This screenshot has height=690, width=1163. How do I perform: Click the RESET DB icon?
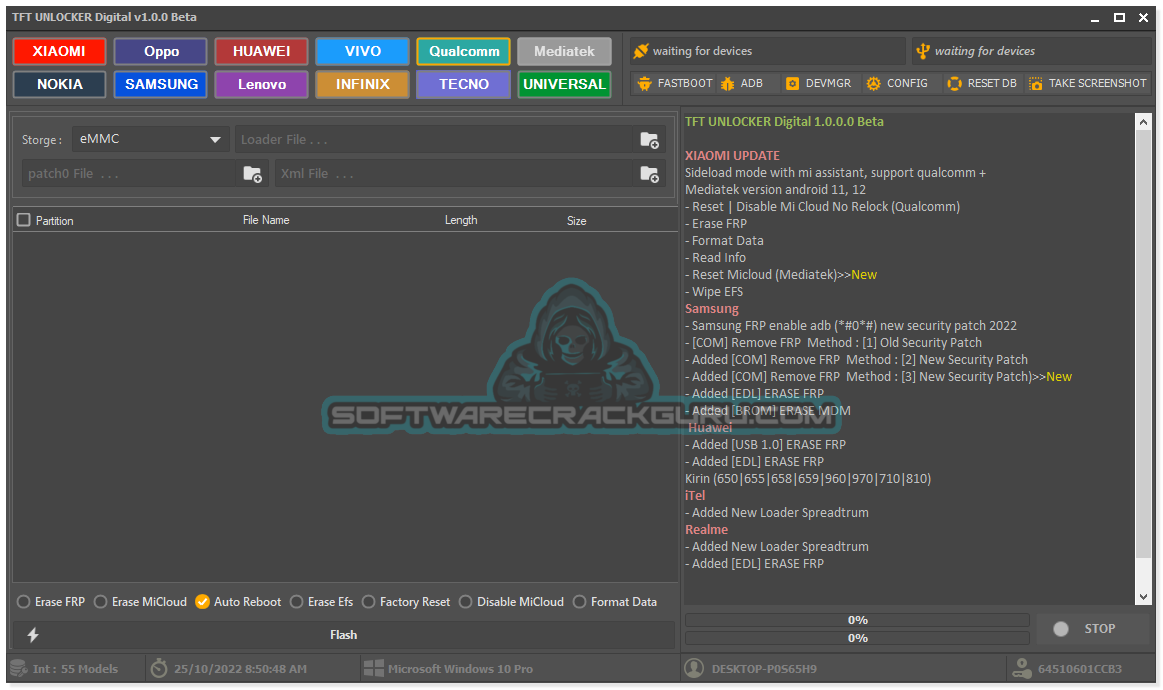pos(955,83)
